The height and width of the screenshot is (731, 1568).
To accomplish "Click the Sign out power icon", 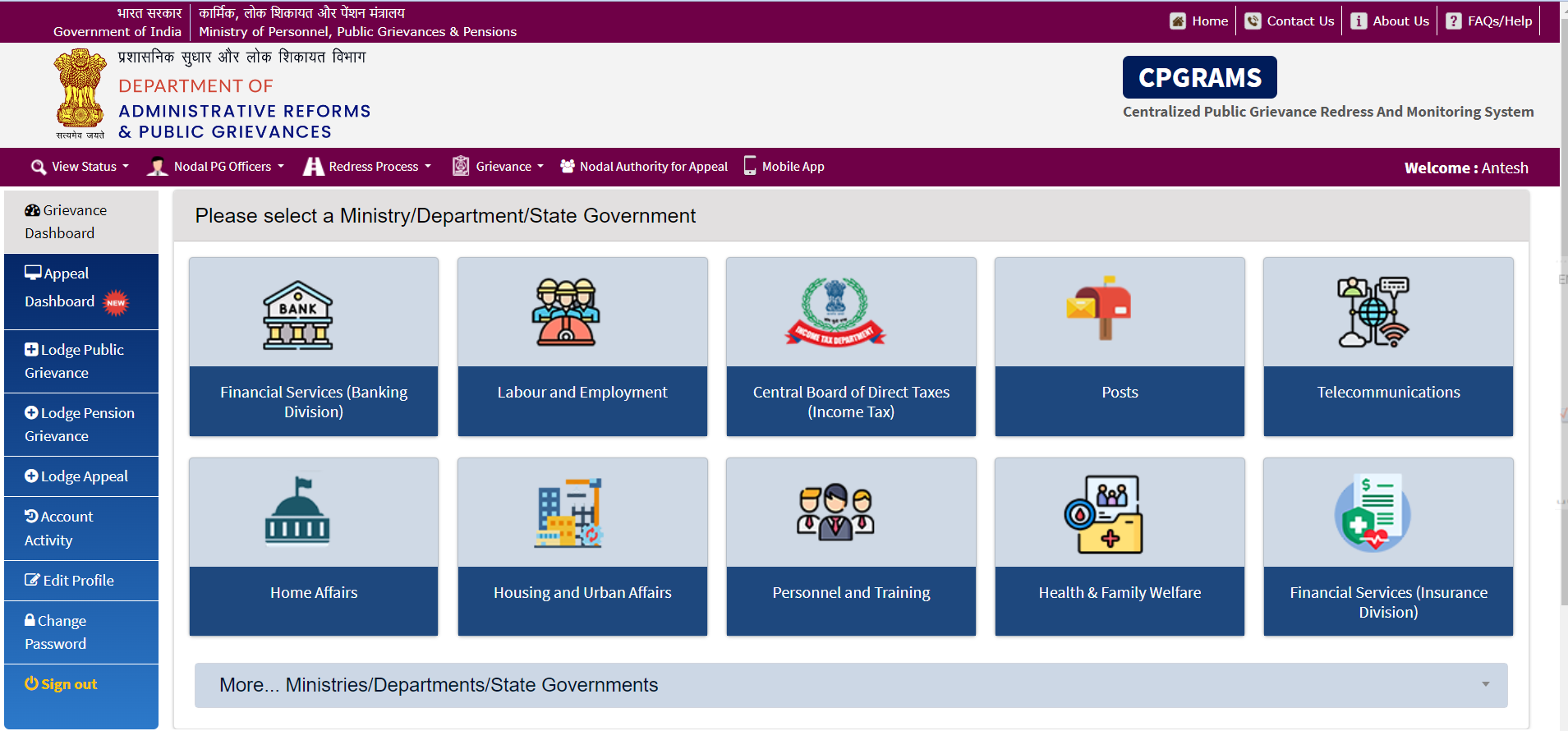I will (x=31, y=683).
